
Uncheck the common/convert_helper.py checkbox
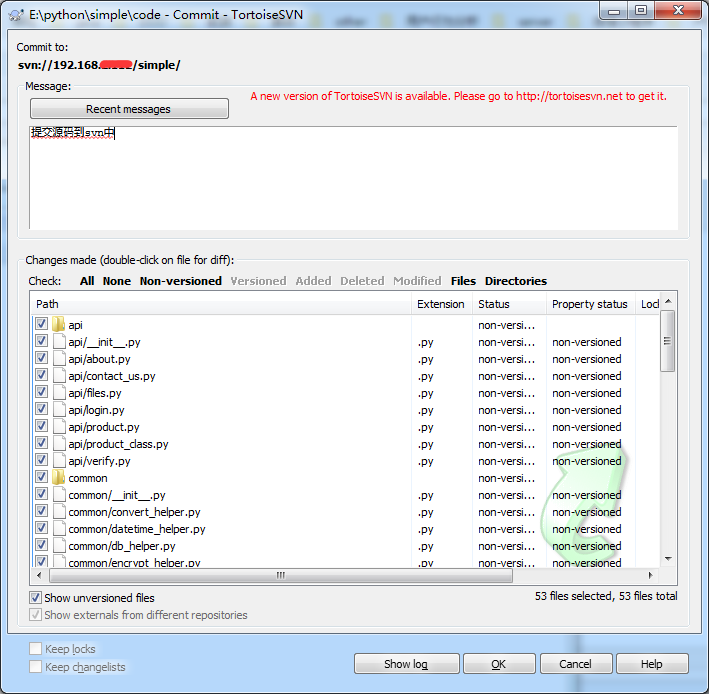(41, 511)
